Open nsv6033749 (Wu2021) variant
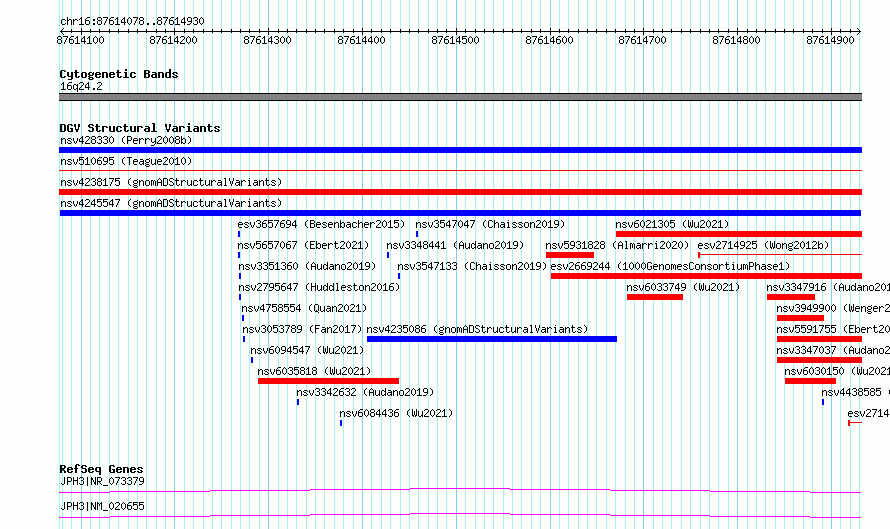The height and width of the screenshot is (529, 890). [683, 287]
